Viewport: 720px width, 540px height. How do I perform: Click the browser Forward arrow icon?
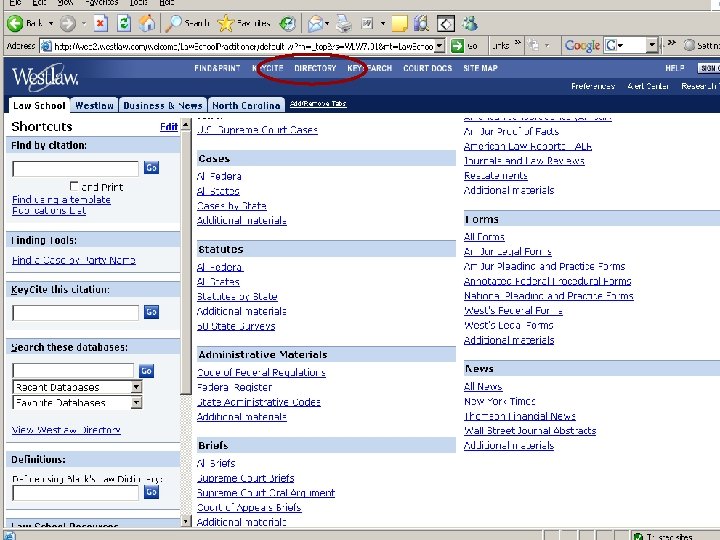click(68, 23)
